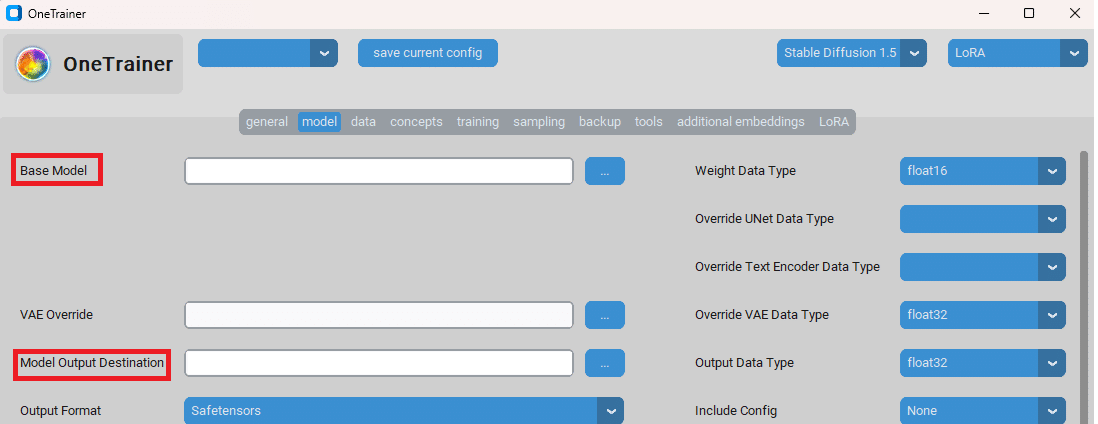This screenshot has width=1098, height=424.
Task: Open the concepts tab
Action: tap(416, 122)
